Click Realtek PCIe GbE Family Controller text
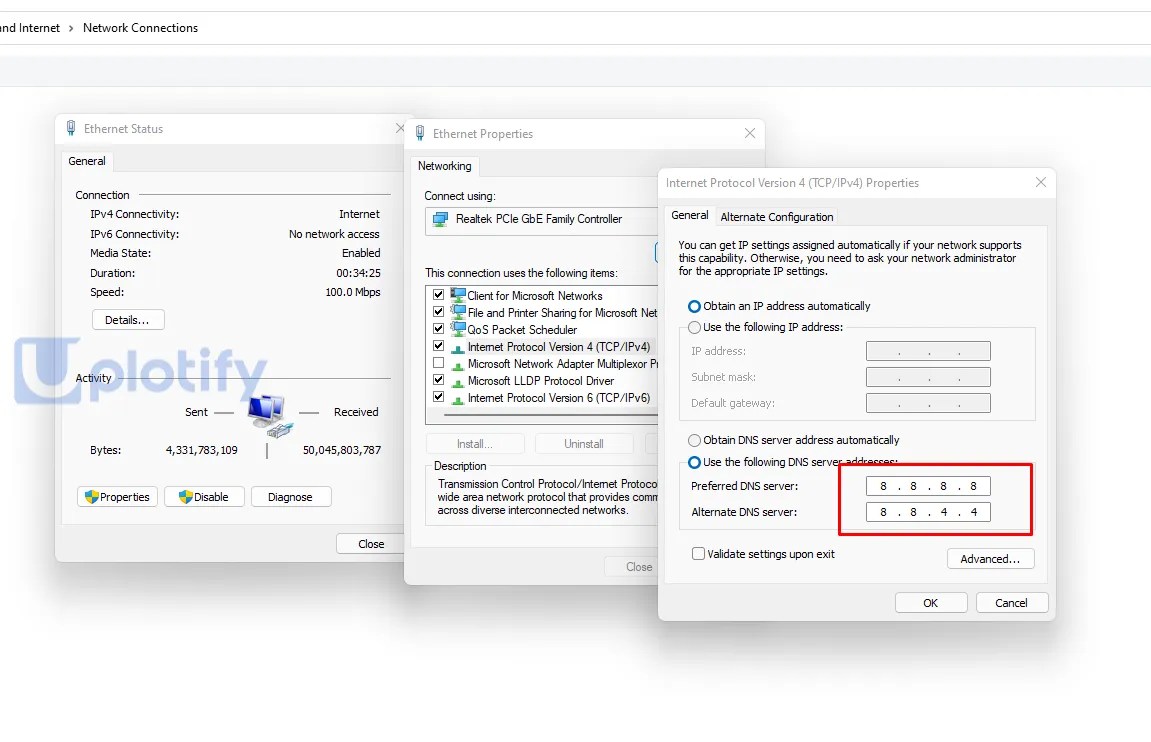 click(x=539, y=219)
